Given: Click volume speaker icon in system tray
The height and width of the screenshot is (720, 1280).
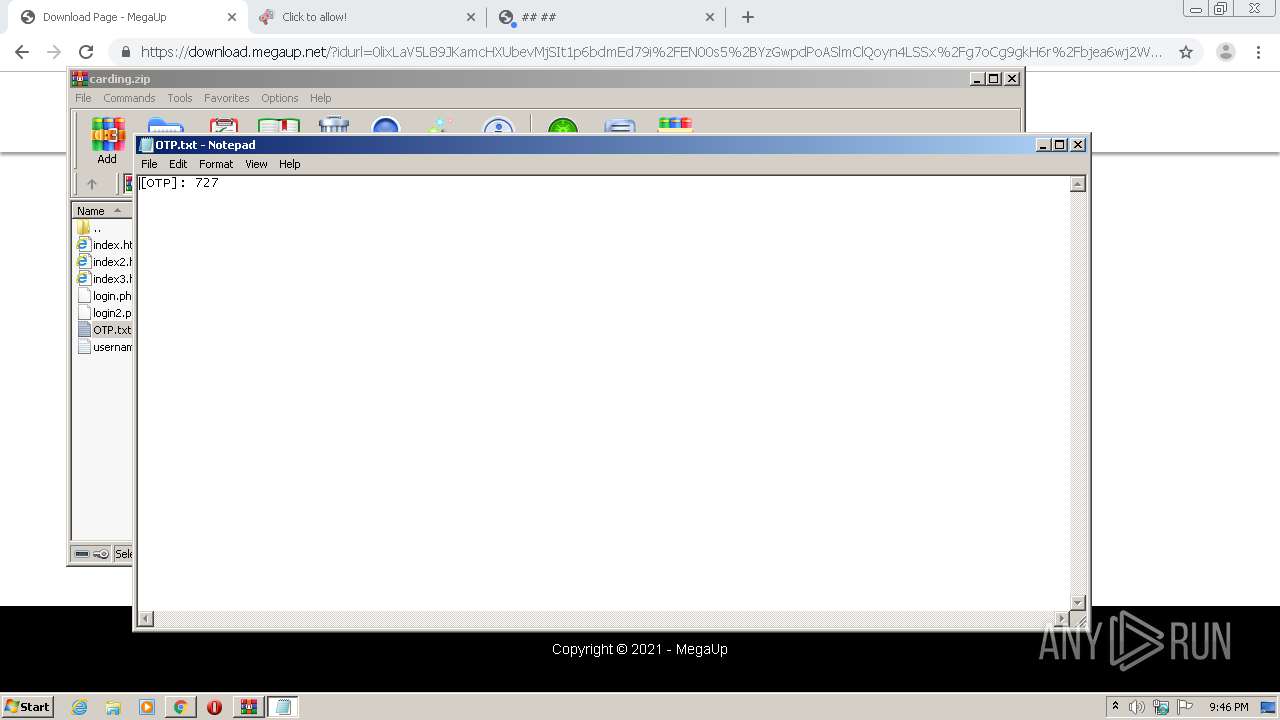Looking at the screenshot, I should [1137, 707].
